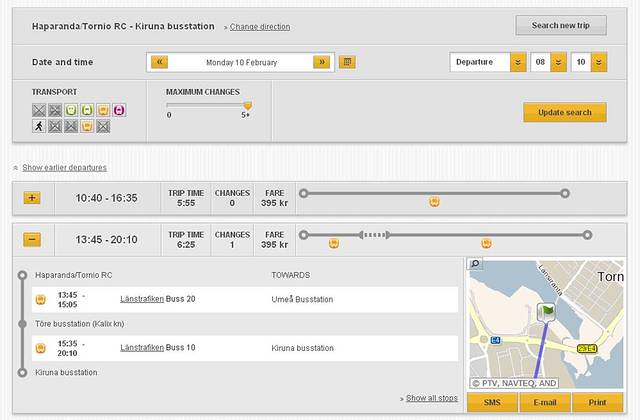Click the Monday 10 February date field
This screenshot has height=420, width=640.
[x=241, y=62]
